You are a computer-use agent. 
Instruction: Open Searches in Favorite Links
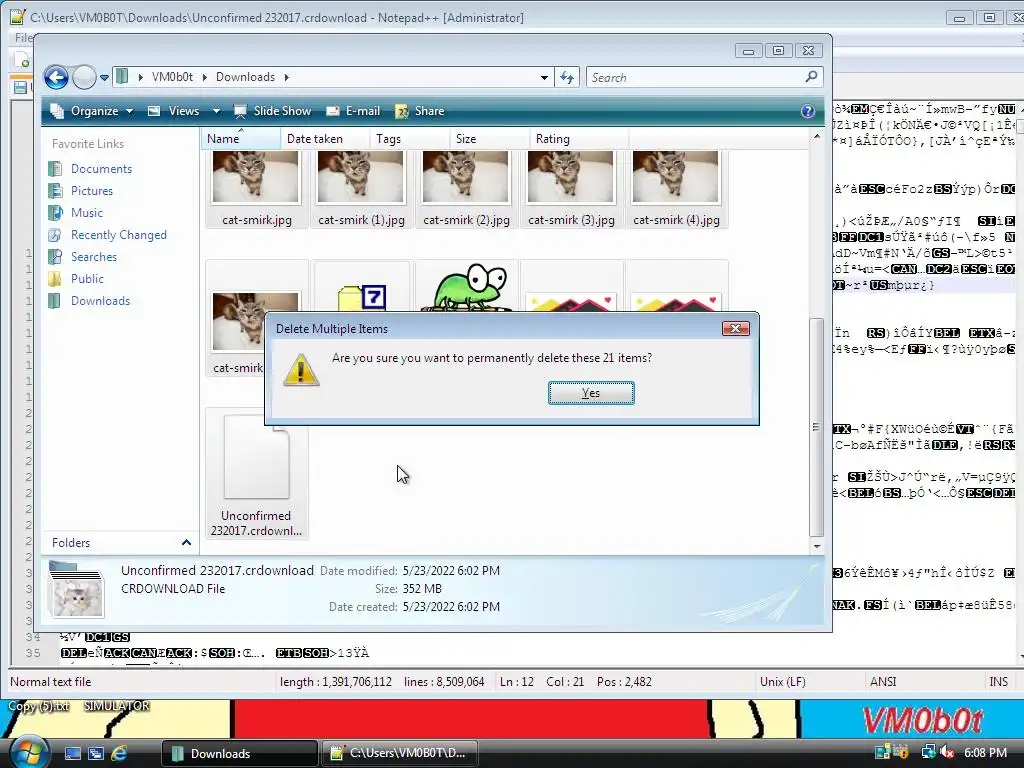point(94,257)
